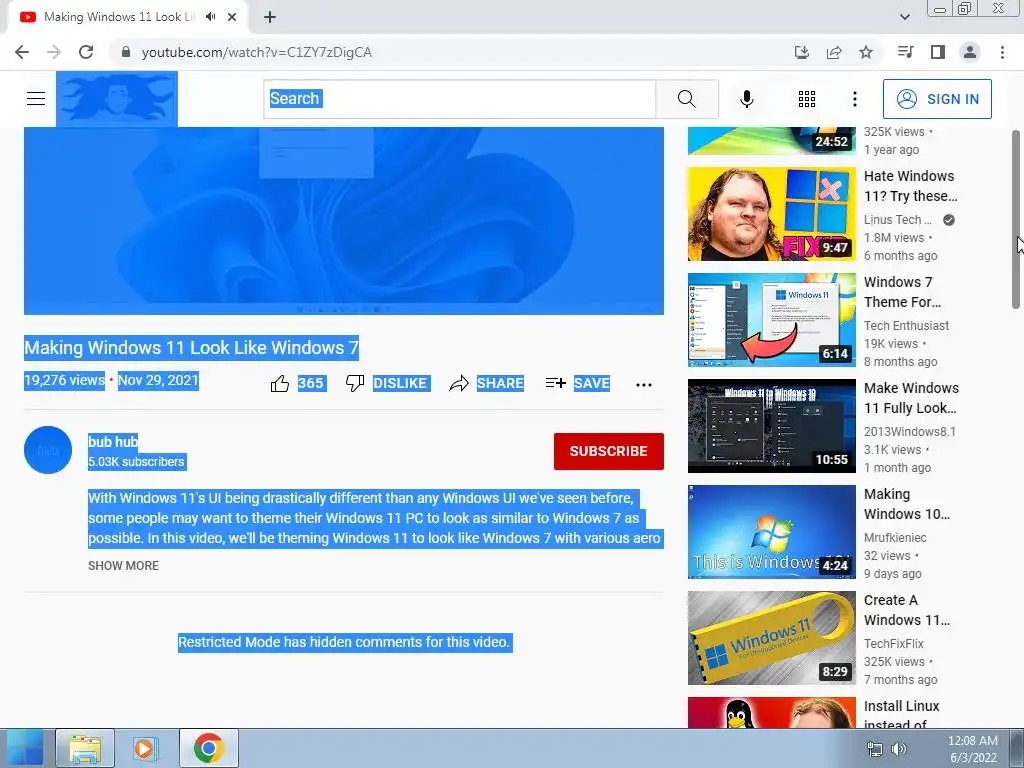View site info via padlock icon

click(x=126, y=52)
